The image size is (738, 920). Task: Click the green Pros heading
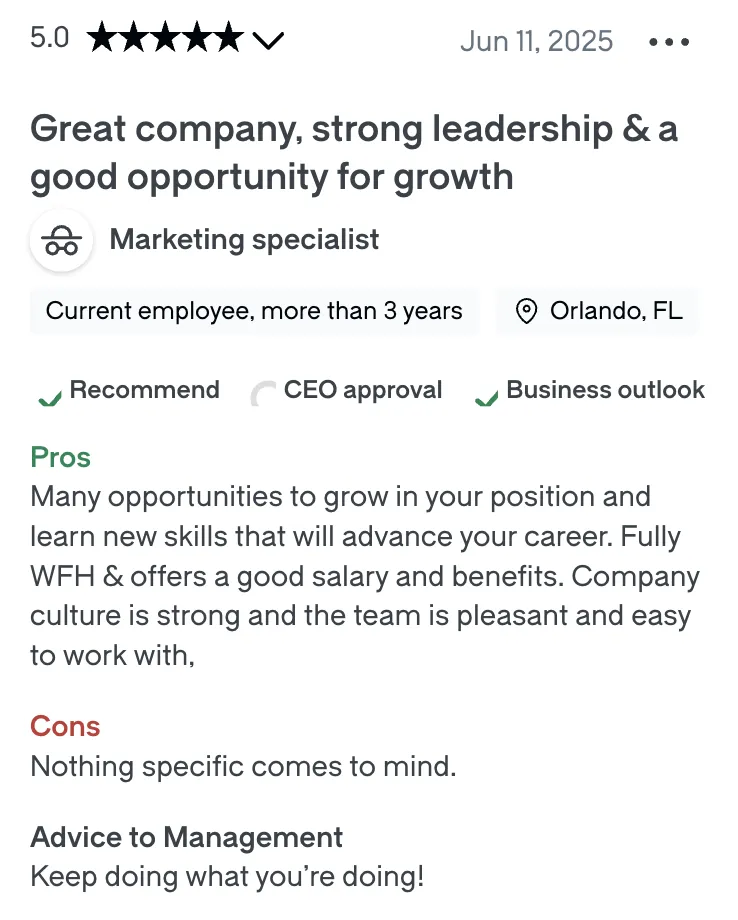tap(60, 457)
